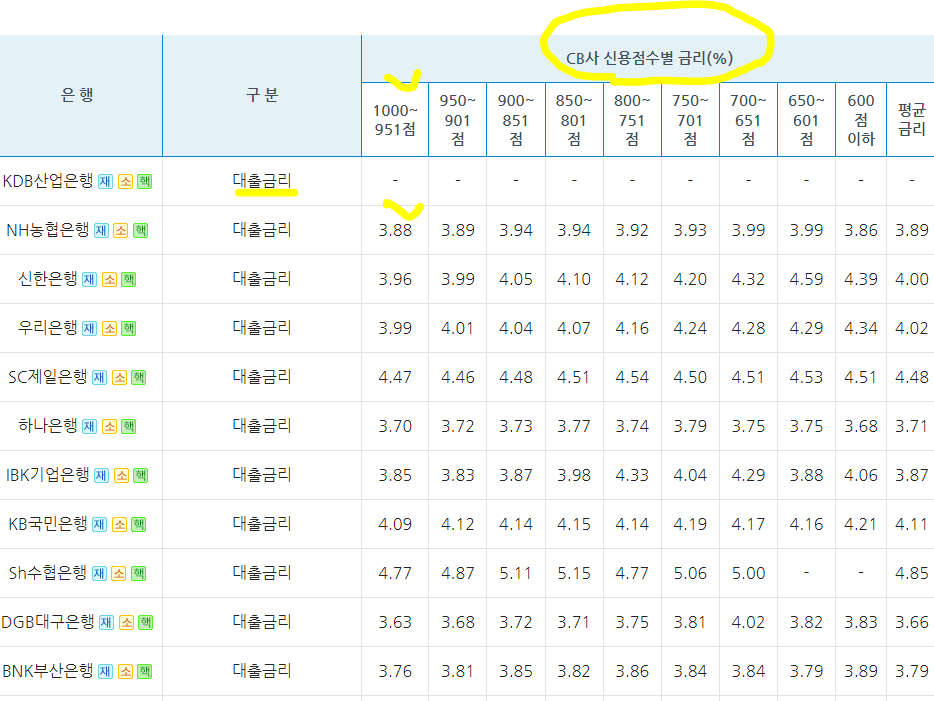This screenshot has height=701, width=934.
Task: Select the Sh수협은행 bank name
Action: tap(48, 573)
